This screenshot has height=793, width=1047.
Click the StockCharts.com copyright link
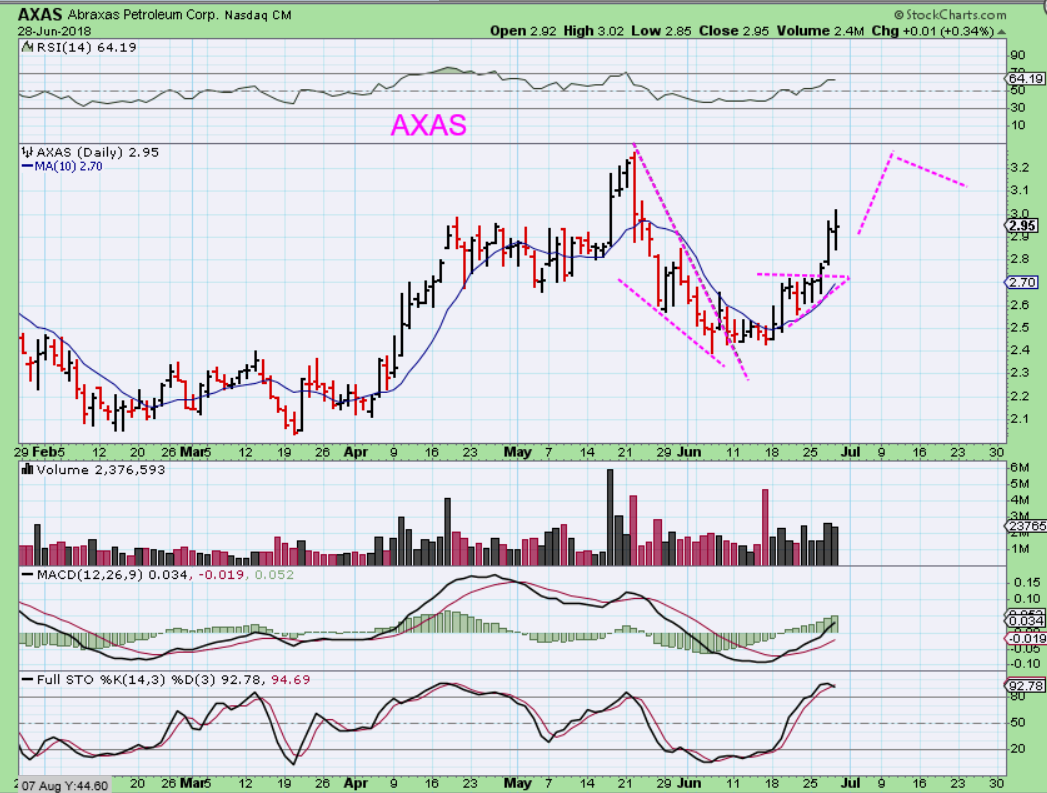coord(950,14)
